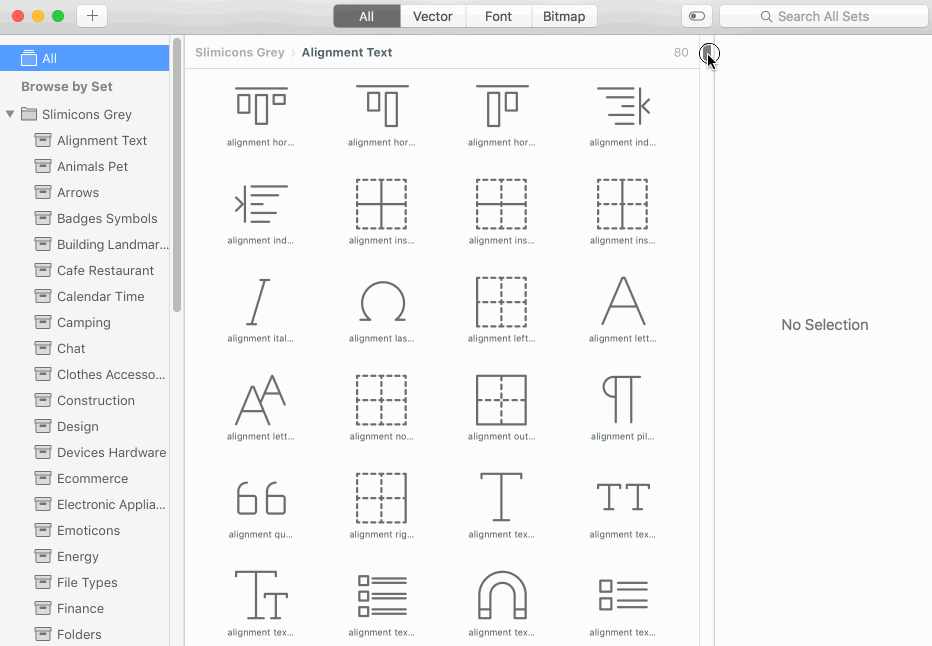Pick the small caps TT icon
The width and height of the screenshot is (932, 646).
[622, 498]
